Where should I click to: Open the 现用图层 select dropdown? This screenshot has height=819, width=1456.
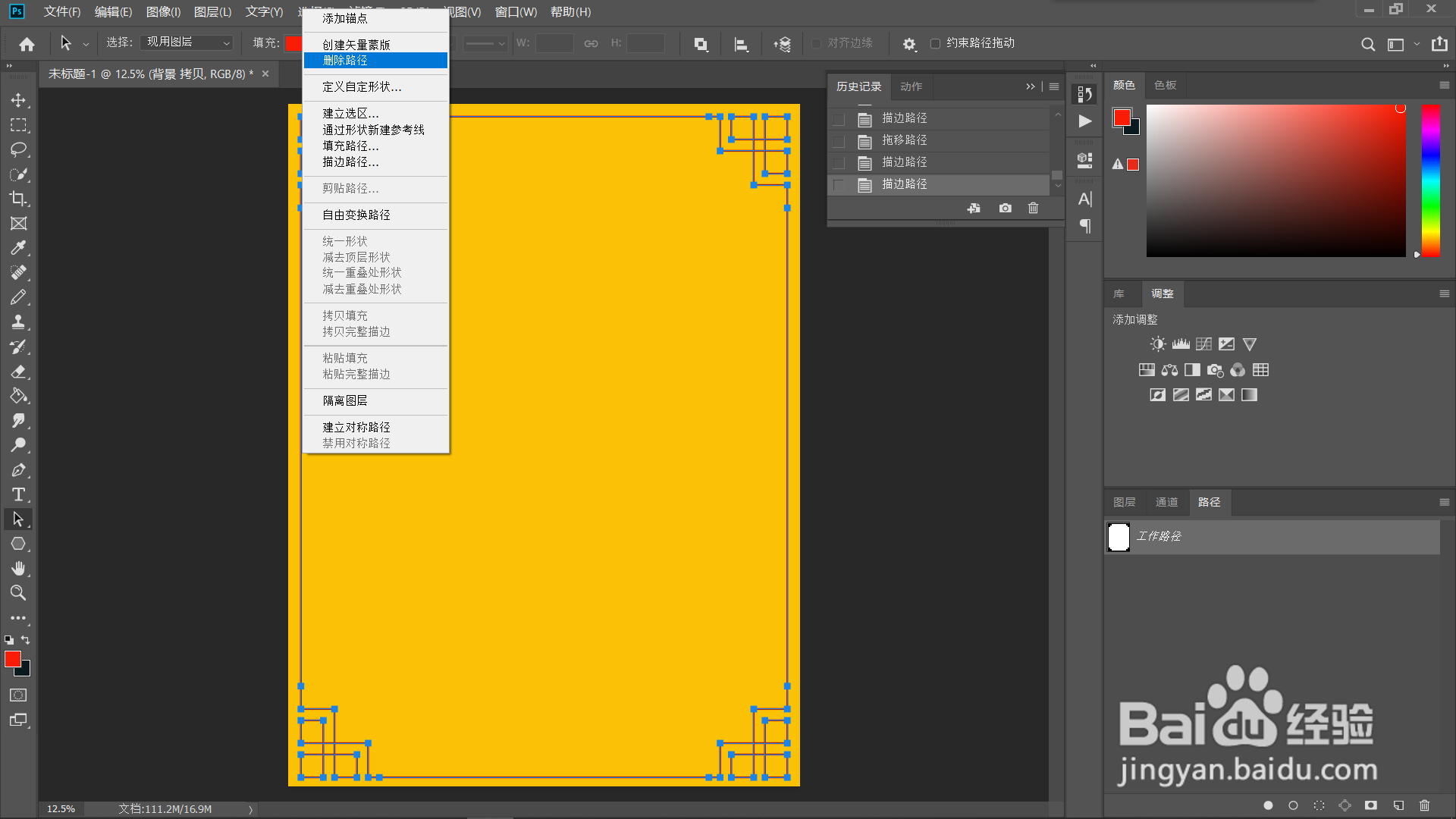pyautogui.click(x=188, y=42)
